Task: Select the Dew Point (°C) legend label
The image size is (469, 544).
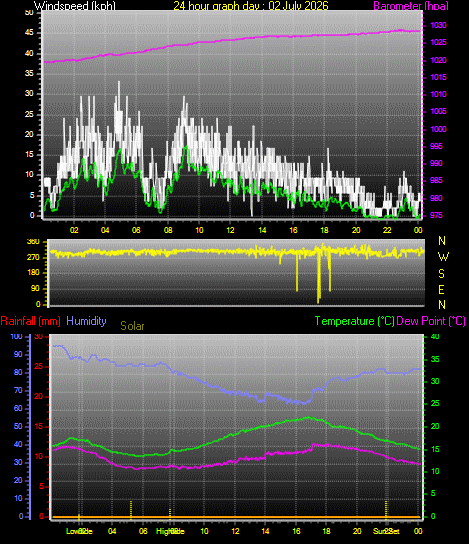Action: pos(431,321)
